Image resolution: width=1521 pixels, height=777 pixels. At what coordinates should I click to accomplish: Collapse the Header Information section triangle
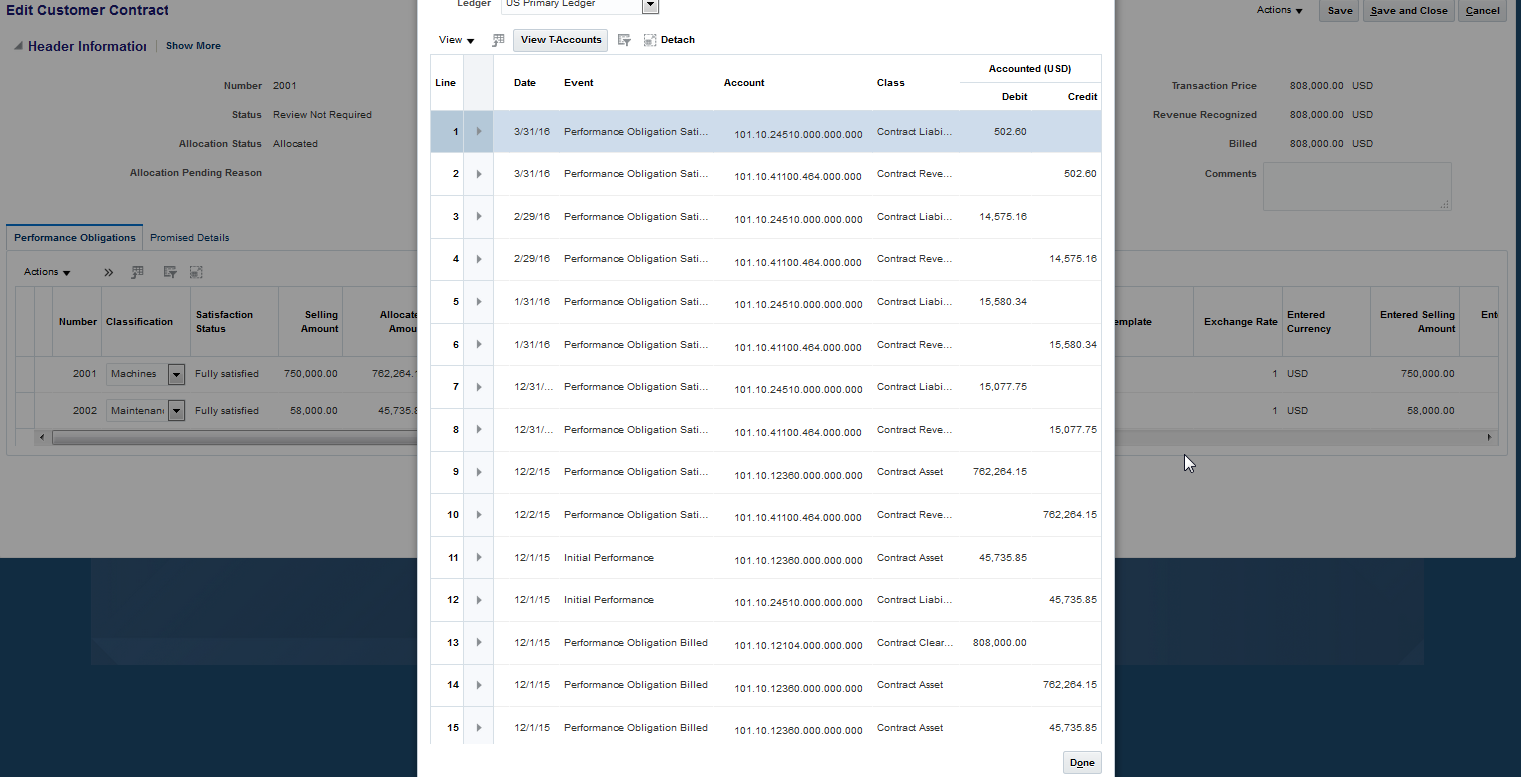pyautogui.click(x=19, y=46)
